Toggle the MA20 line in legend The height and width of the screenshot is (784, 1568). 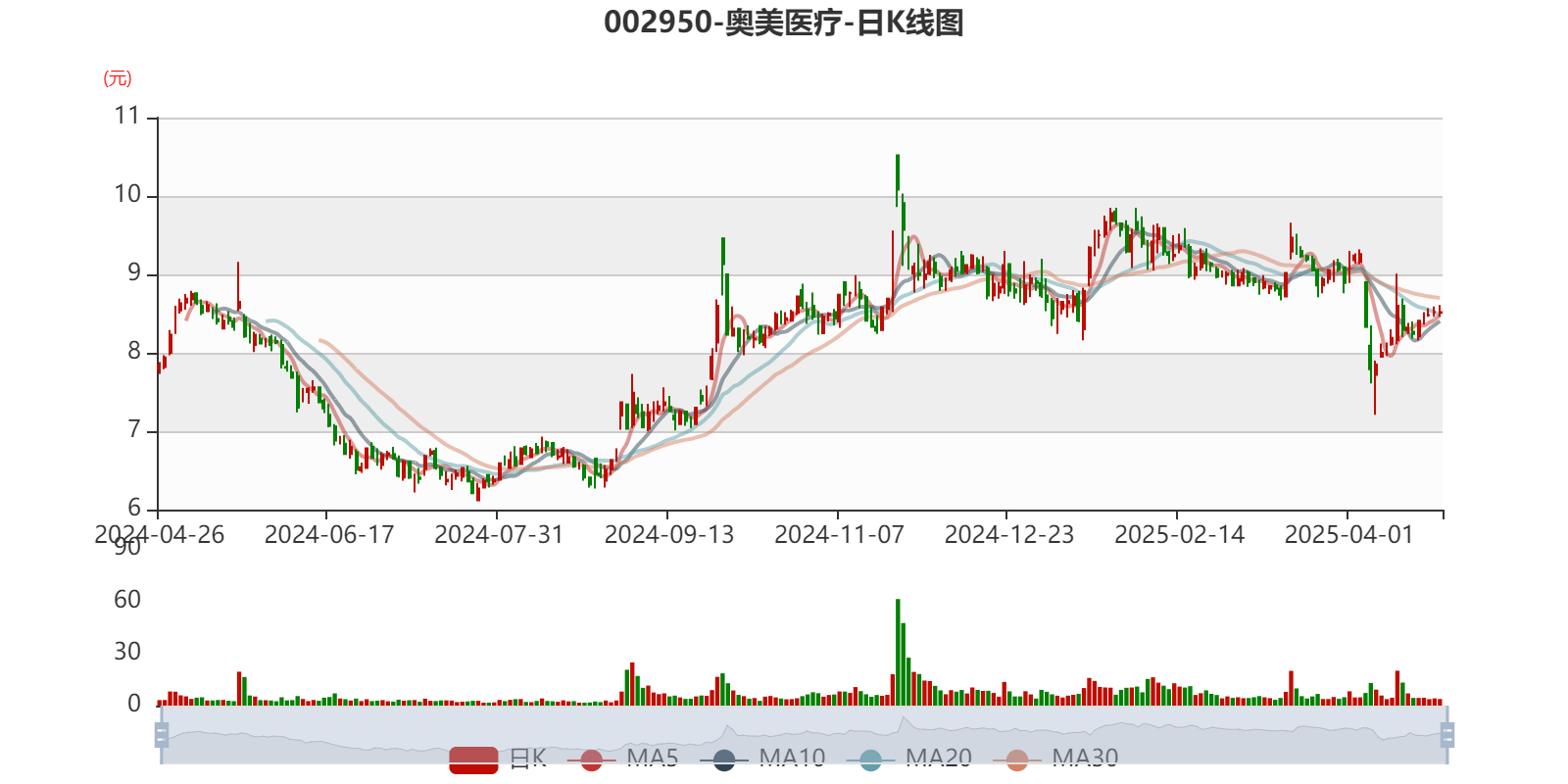908,759
